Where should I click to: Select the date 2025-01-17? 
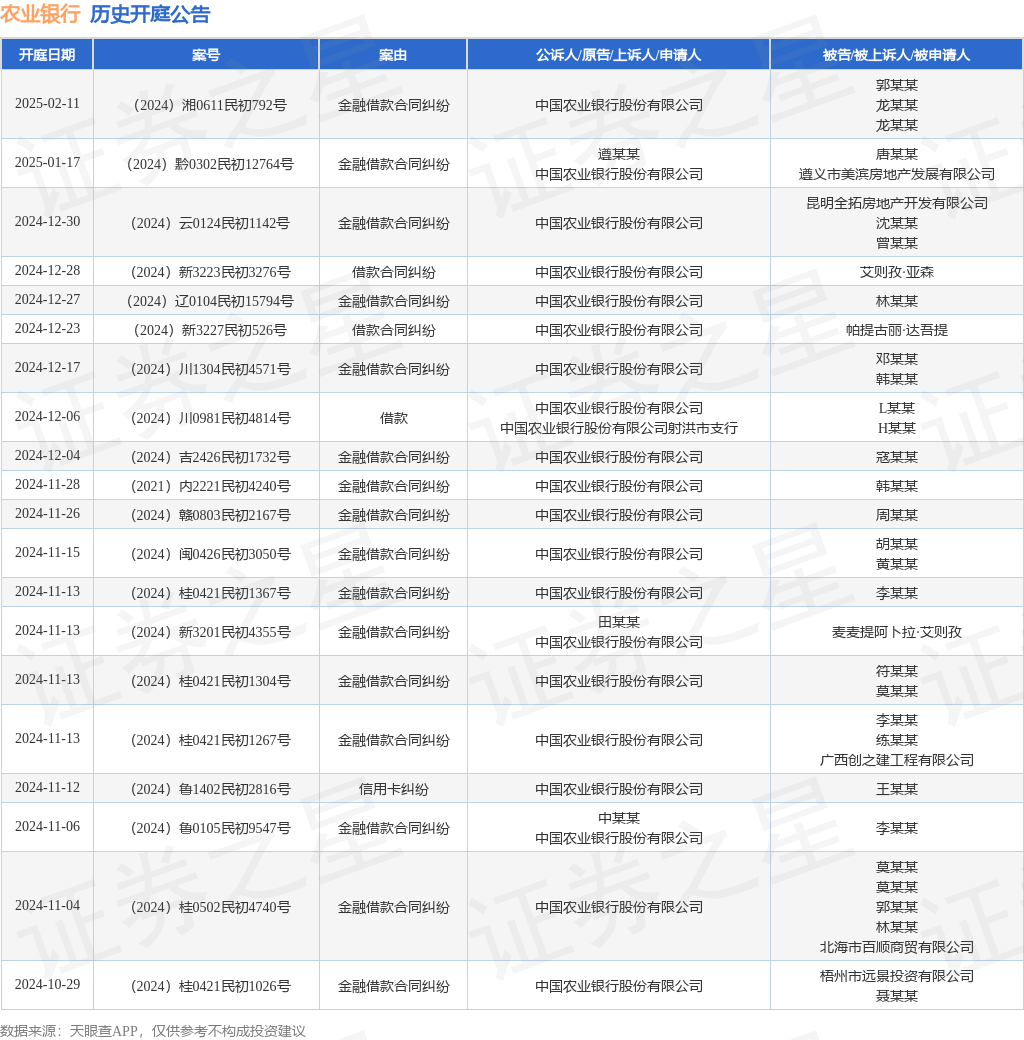point(47,162)
